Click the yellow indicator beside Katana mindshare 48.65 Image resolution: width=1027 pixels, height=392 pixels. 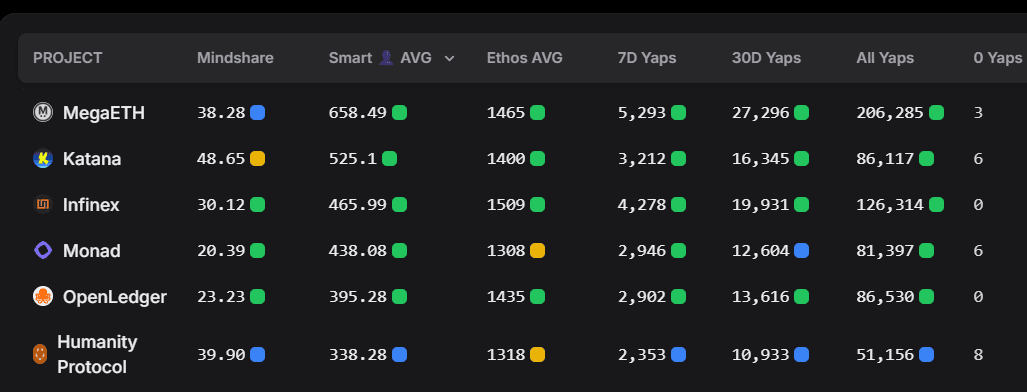click(257, 159)
